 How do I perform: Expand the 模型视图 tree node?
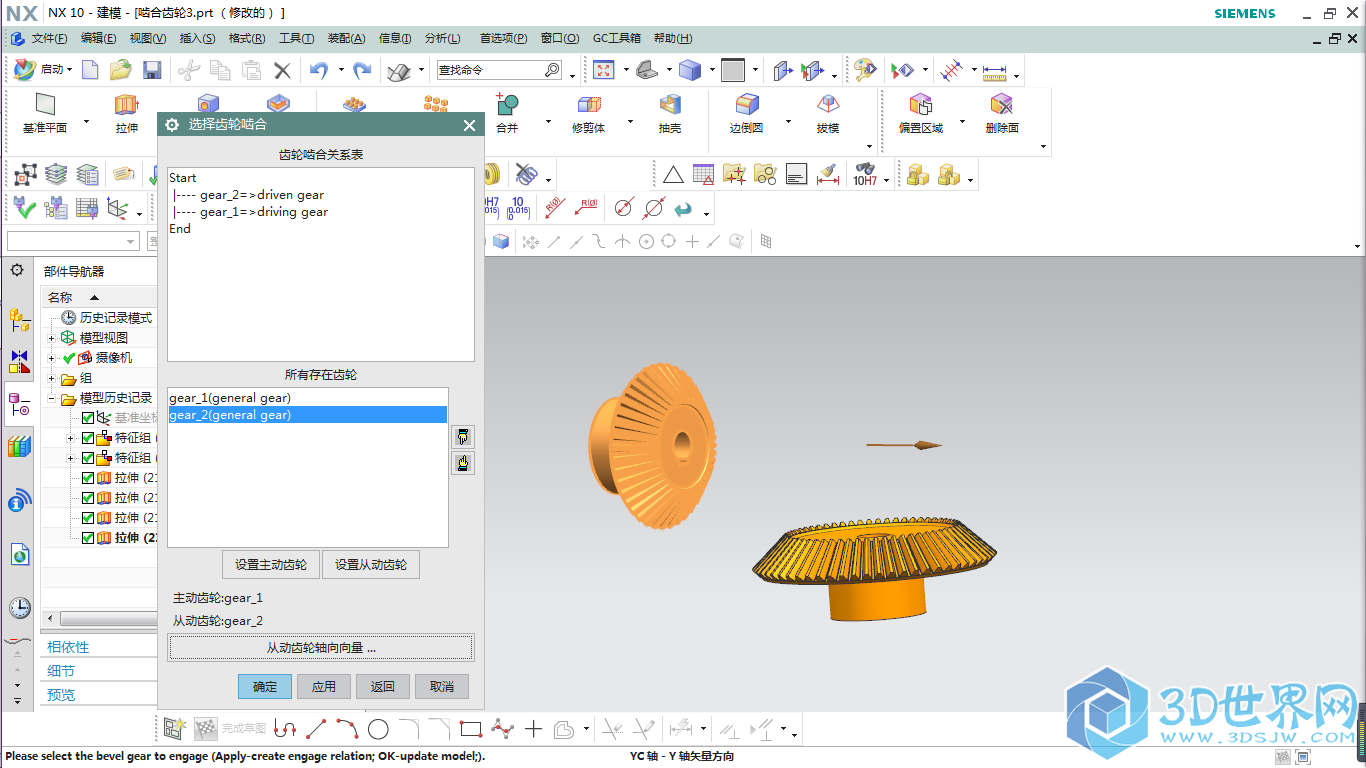pos(52,338)
